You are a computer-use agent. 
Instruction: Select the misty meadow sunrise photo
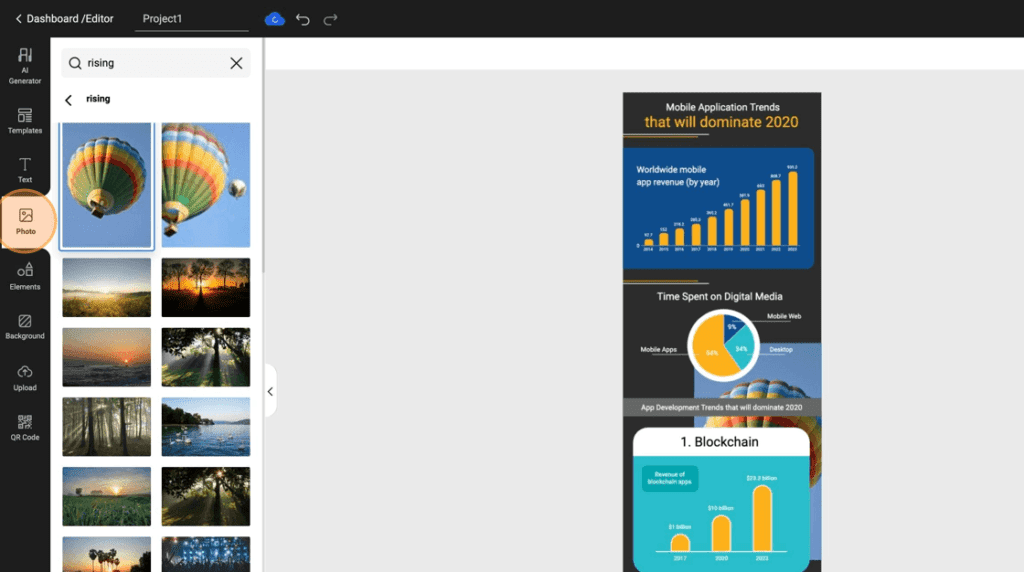coord(106,287)
